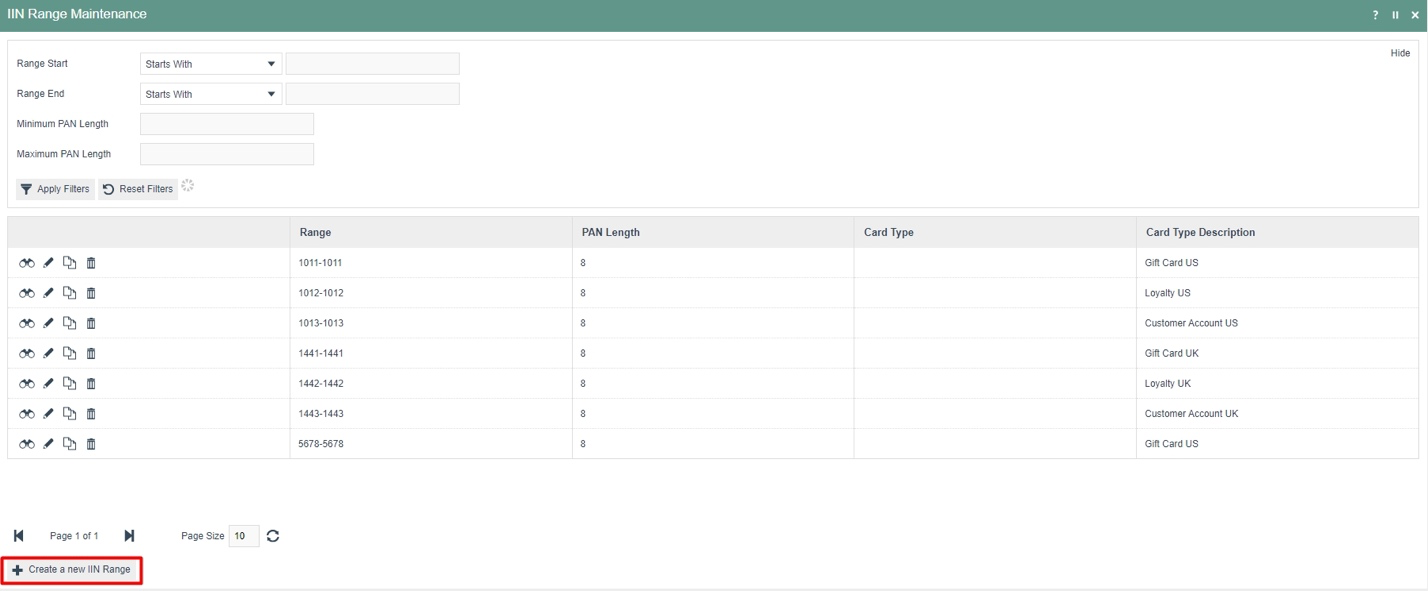Edit the Gift Card UK range
The image size is (1428, 591).
coord(47,352)
